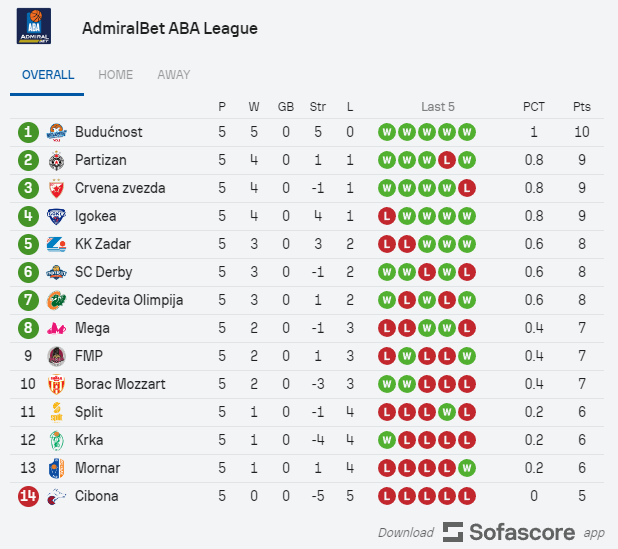Click the Pts column header

click(582, 106)
